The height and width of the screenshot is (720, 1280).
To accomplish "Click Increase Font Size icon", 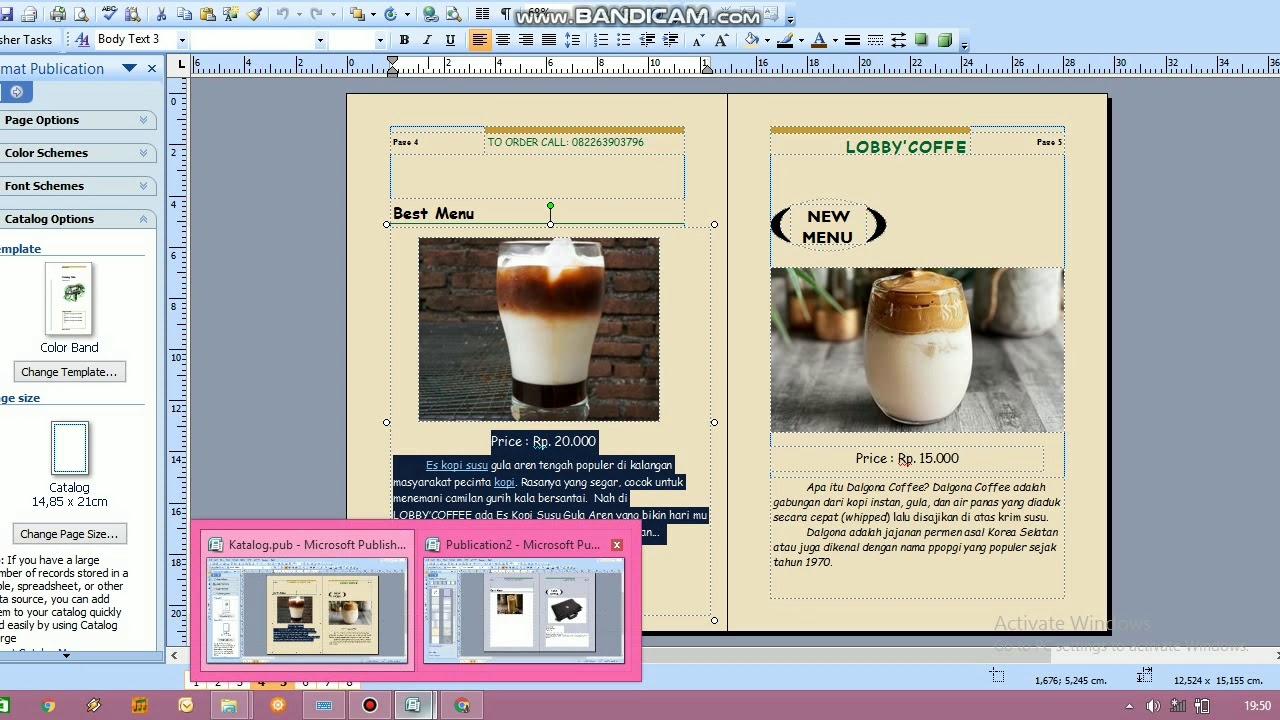I will [721, 40].
